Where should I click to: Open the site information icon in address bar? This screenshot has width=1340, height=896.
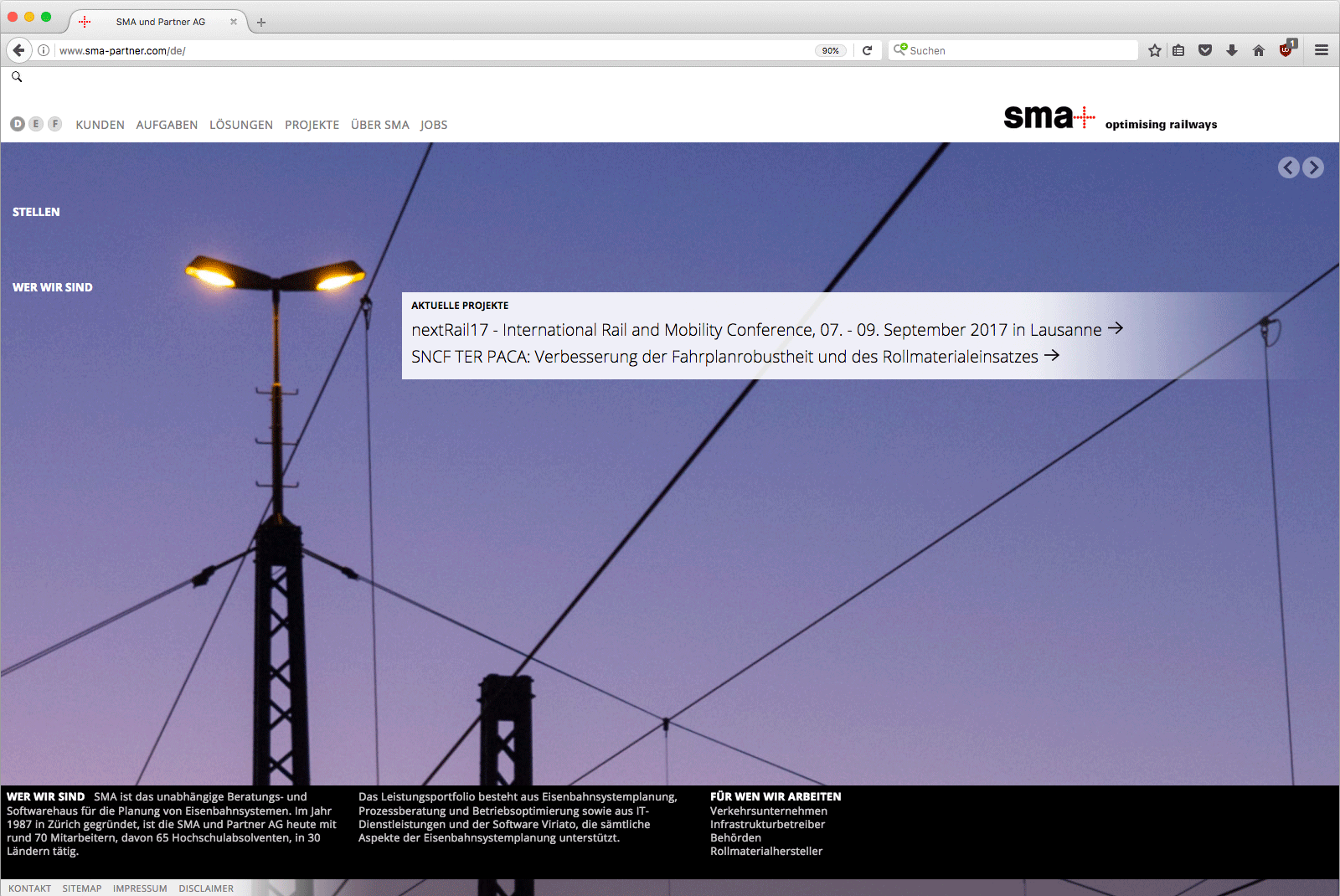[44, 50]
